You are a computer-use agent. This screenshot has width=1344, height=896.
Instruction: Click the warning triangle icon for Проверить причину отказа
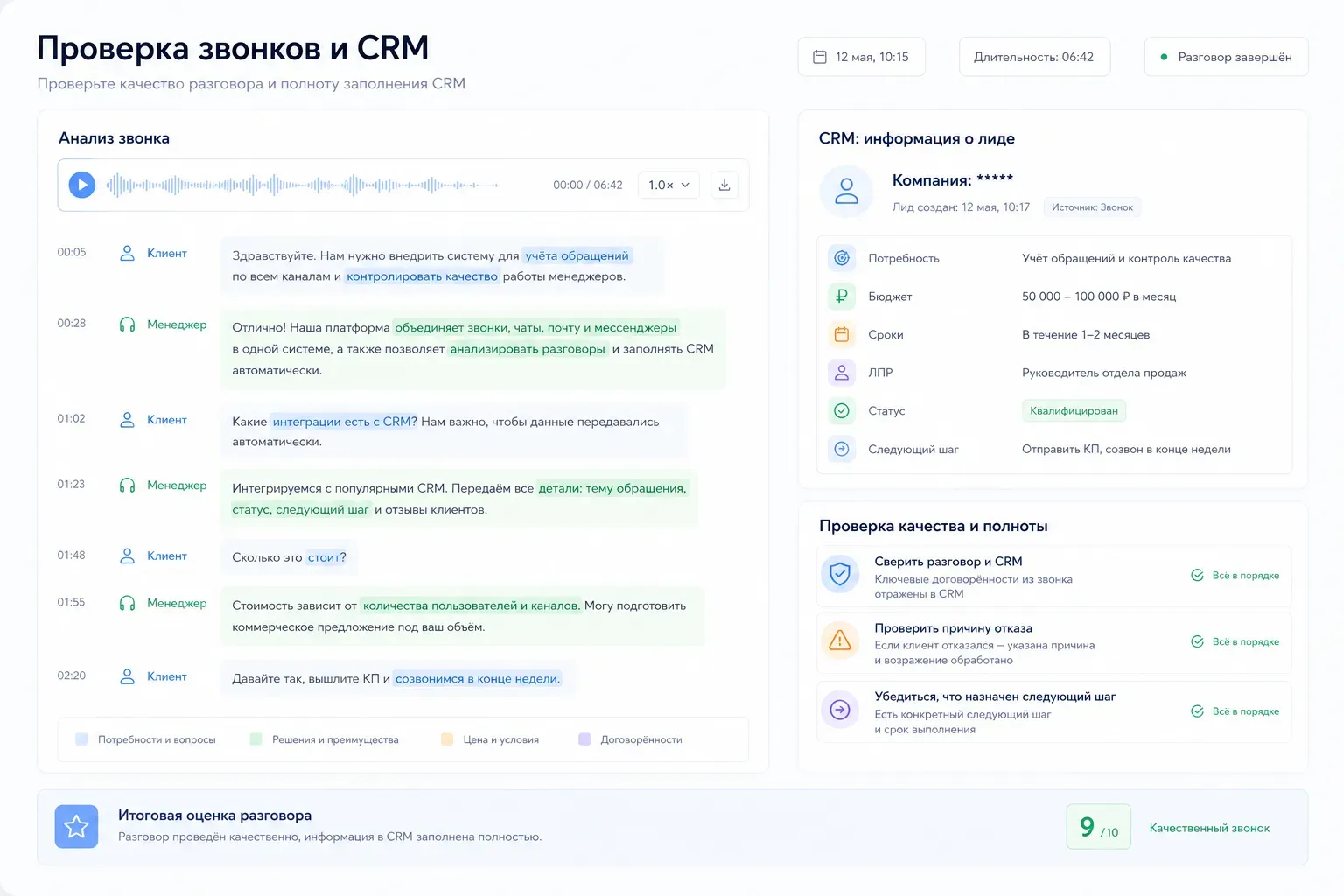coord(840,640)
